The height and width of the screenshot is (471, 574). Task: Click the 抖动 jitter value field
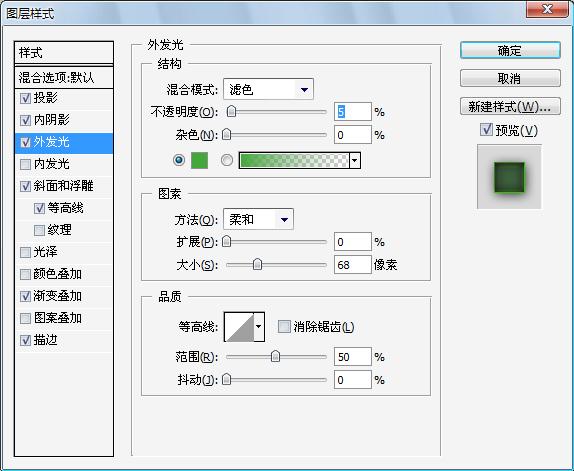tap(353, 380)
